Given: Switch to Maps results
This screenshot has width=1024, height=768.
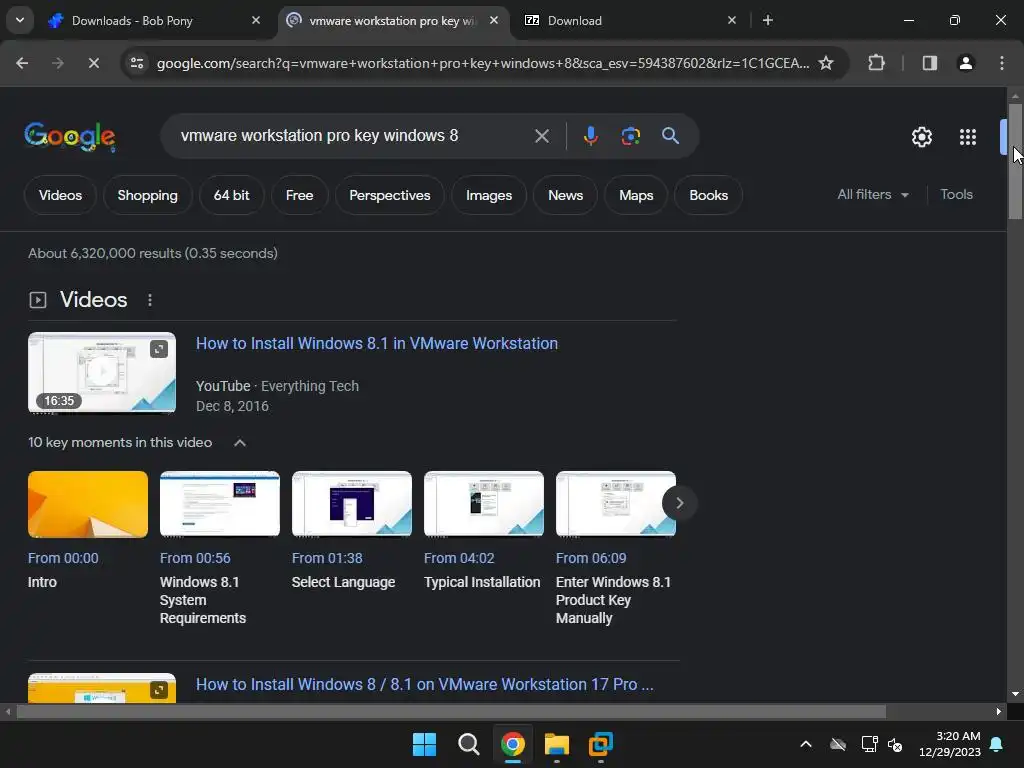Looking at the screenshot, I should pyautogui.click(x=636, y=195).
